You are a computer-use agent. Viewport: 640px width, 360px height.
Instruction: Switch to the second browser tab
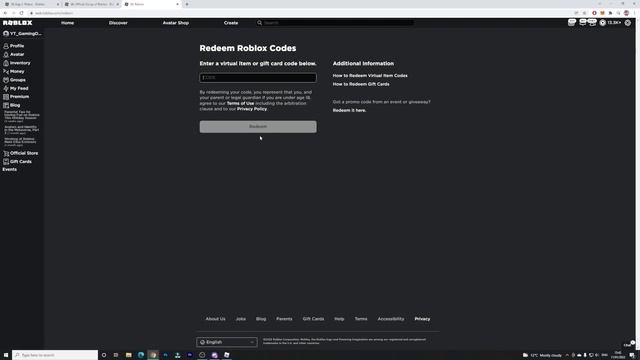(91, 4)
